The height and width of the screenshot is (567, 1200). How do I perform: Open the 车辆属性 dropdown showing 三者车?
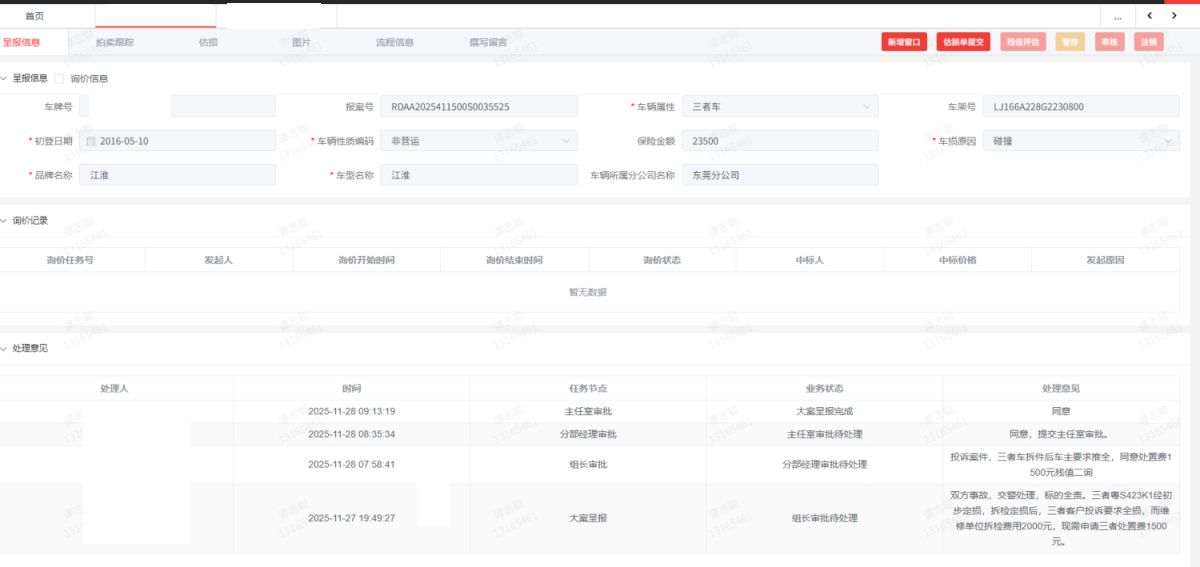tap(779, 107)
